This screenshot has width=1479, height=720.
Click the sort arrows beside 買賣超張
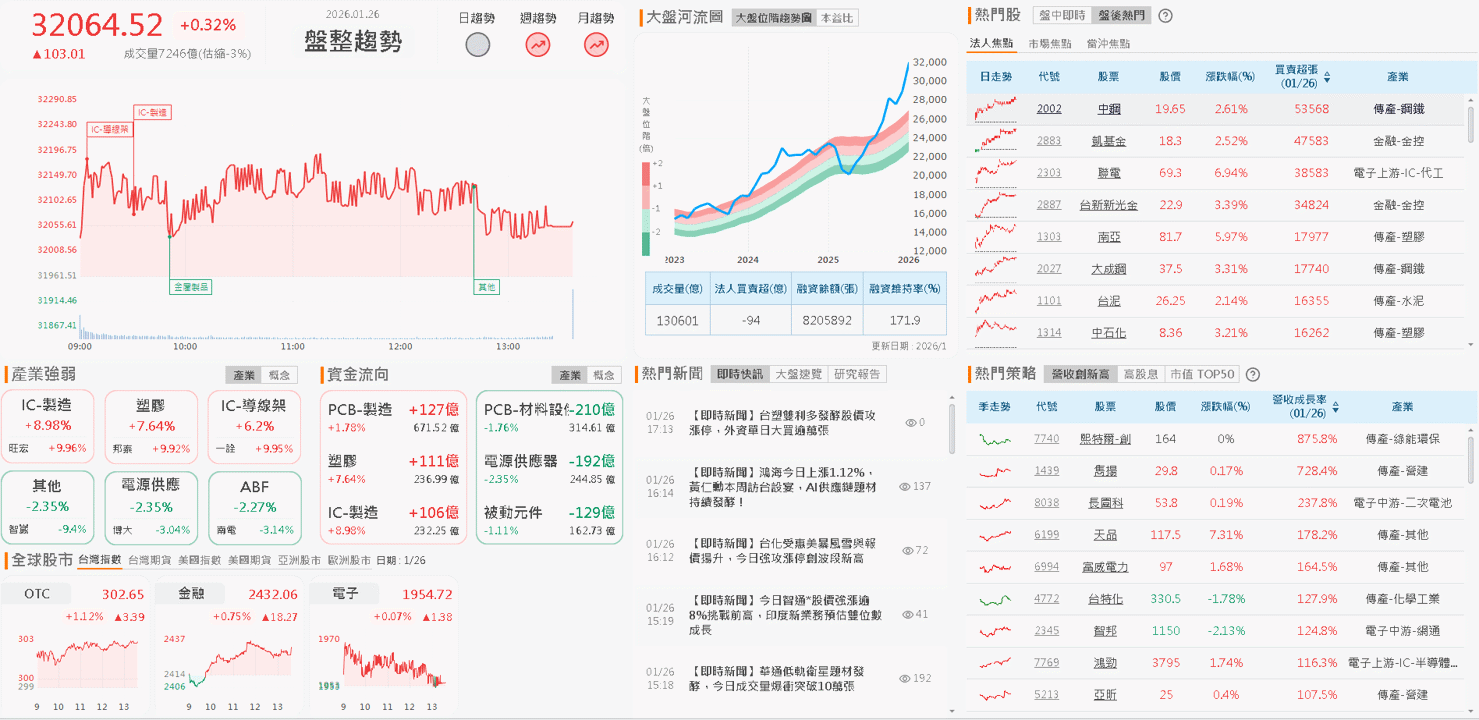click(1327, 77)
